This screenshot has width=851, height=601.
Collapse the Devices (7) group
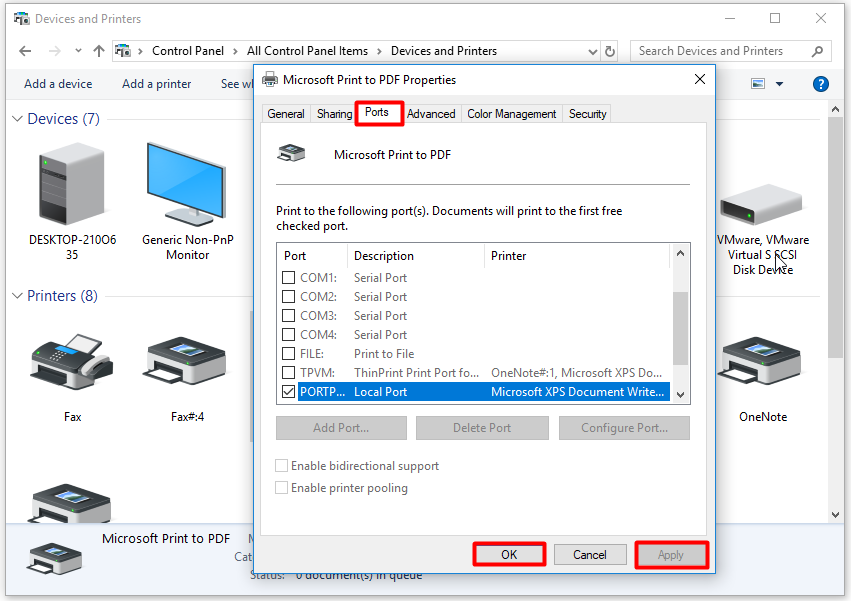[17, 119]
